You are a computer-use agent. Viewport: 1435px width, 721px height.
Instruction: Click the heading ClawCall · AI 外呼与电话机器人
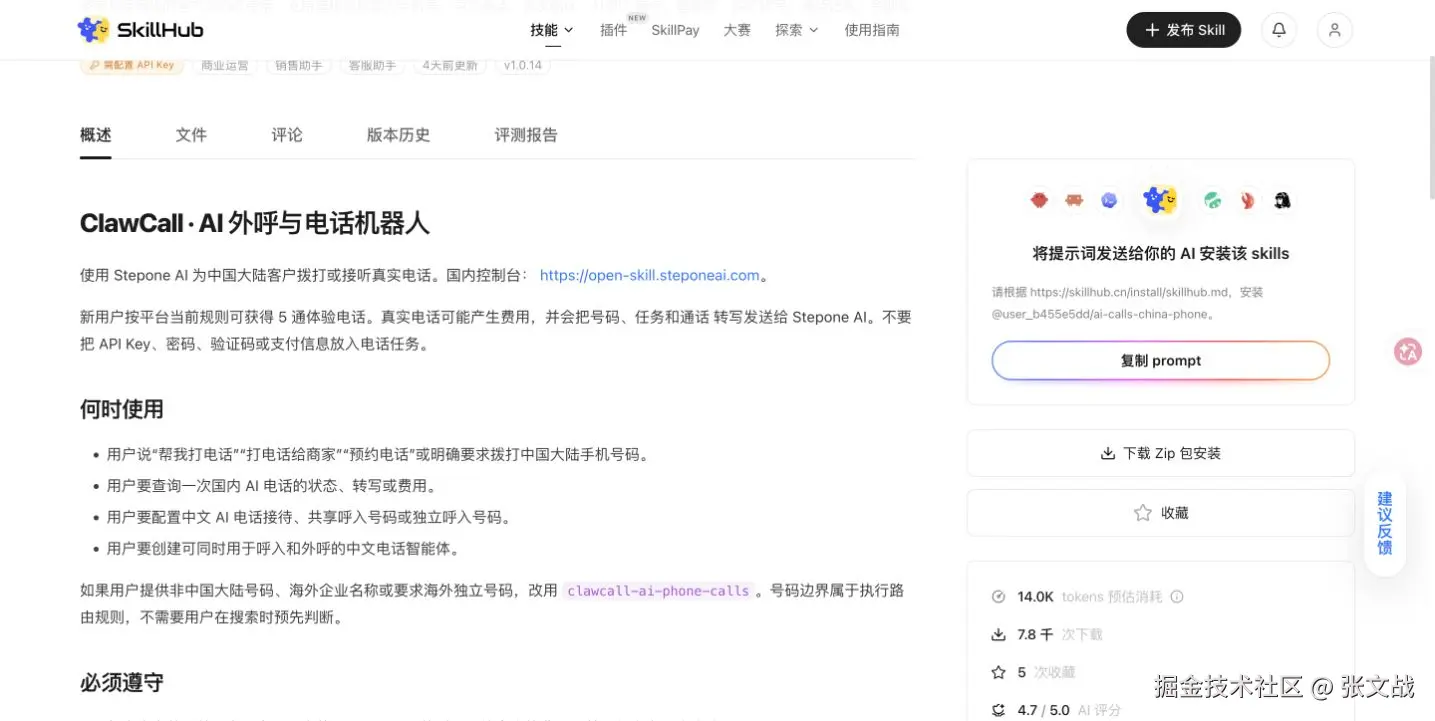point(255,223)
